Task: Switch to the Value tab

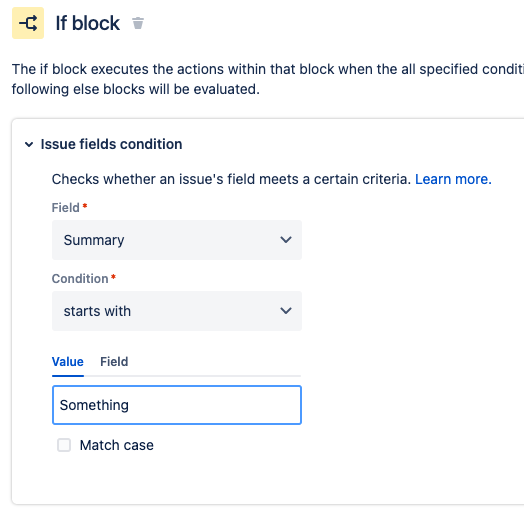Action: tap(68, 362)
